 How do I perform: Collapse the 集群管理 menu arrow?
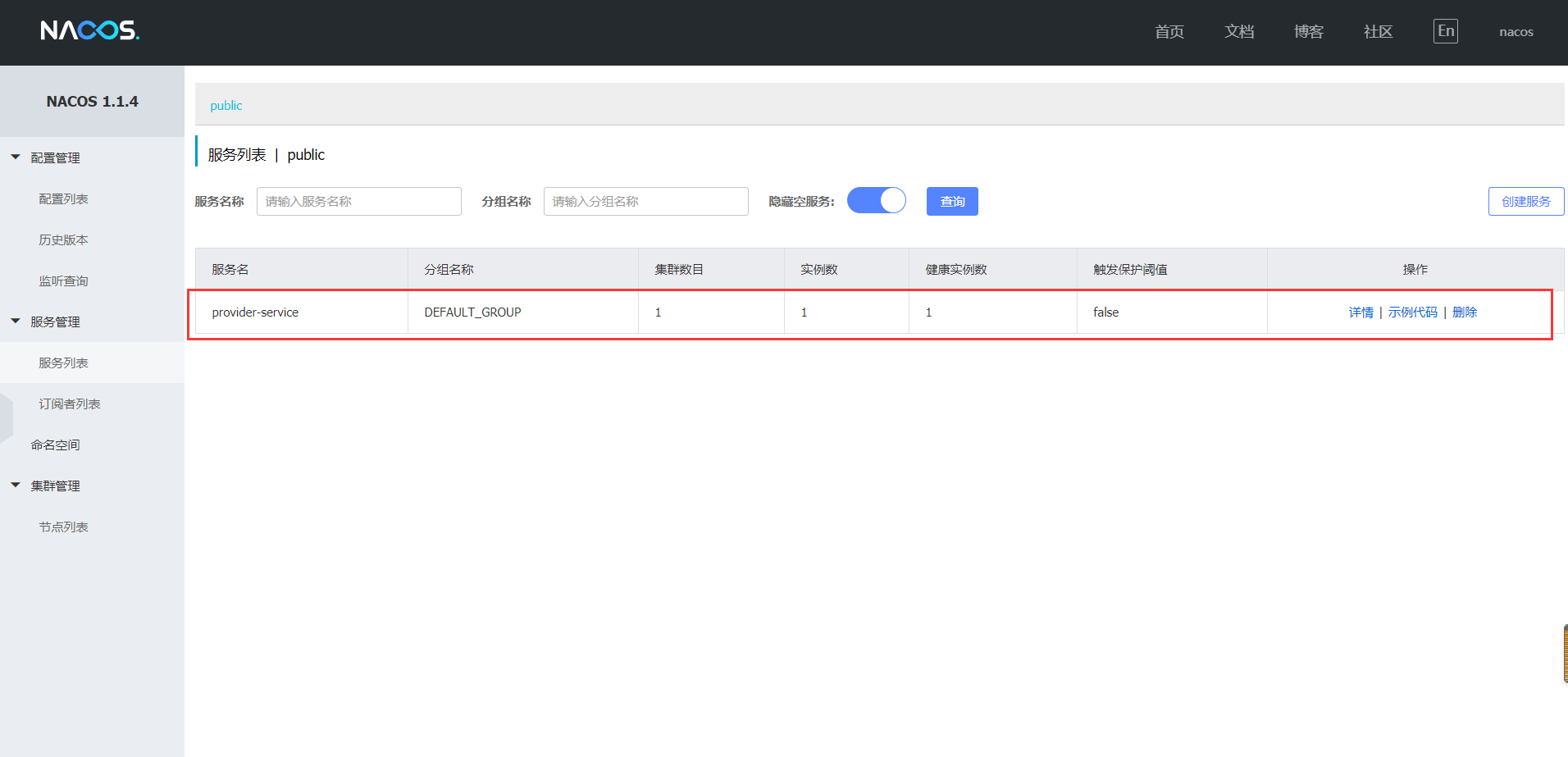[16, 485]
